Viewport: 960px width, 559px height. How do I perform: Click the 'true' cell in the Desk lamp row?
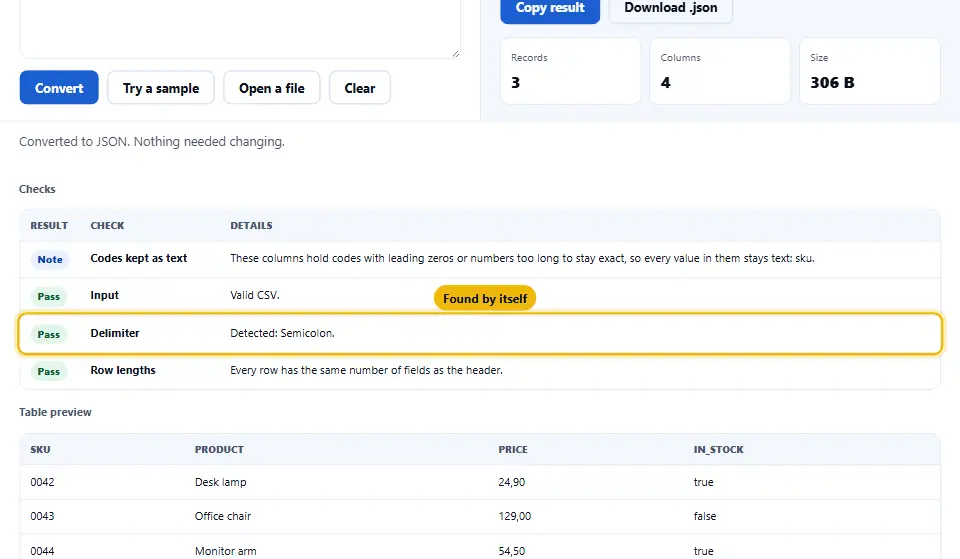tap(703, 482)
